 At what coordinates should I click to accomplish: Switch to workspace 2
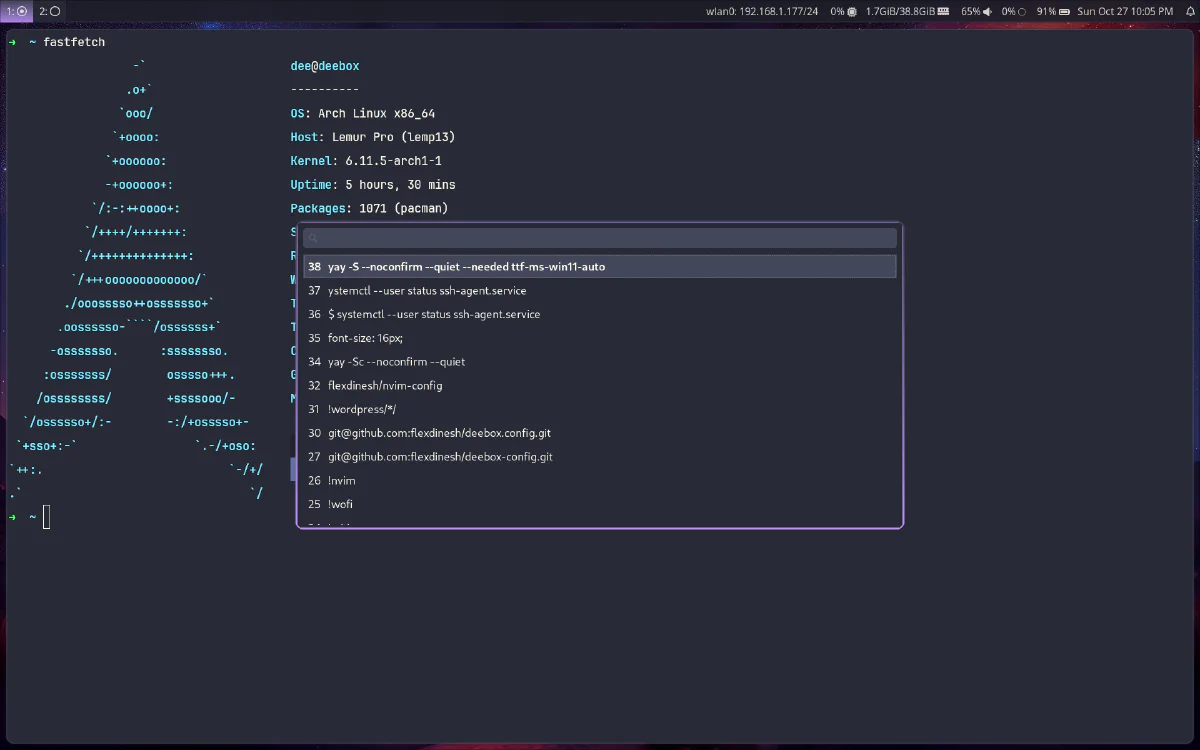[x=50, y=11]
